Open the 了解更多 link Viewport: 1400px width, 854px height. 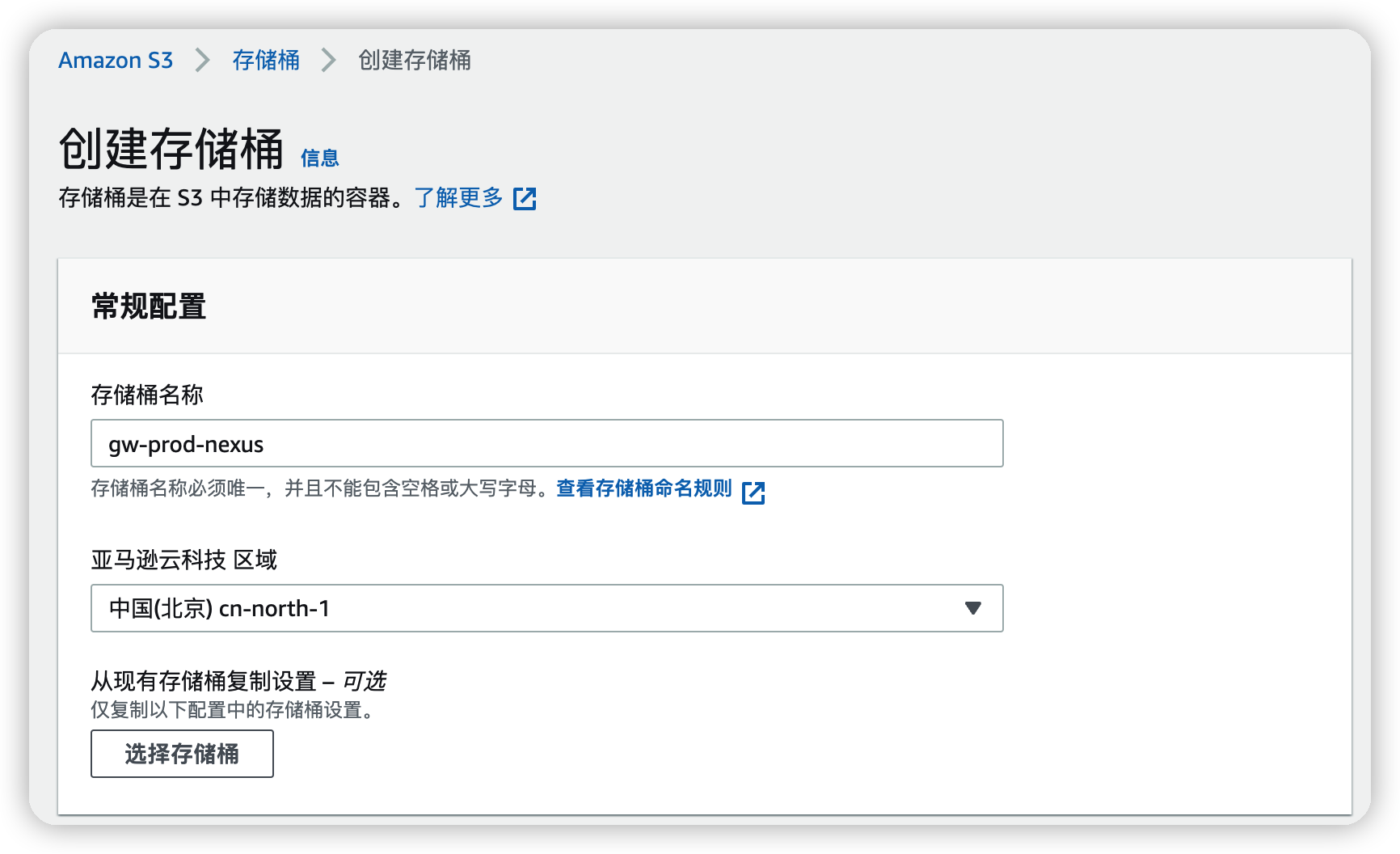(x=458, y=198)
